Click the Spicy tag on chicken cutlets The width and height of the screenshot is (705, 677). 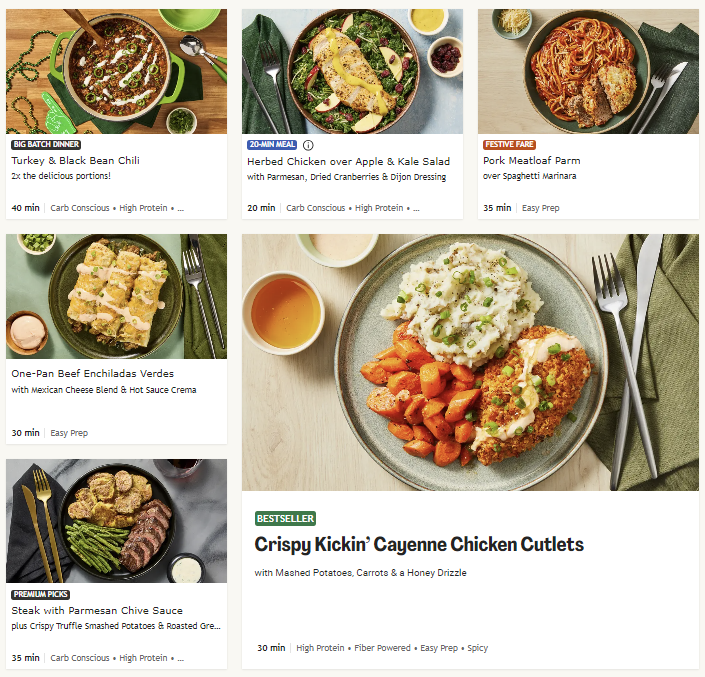[477, 648]
